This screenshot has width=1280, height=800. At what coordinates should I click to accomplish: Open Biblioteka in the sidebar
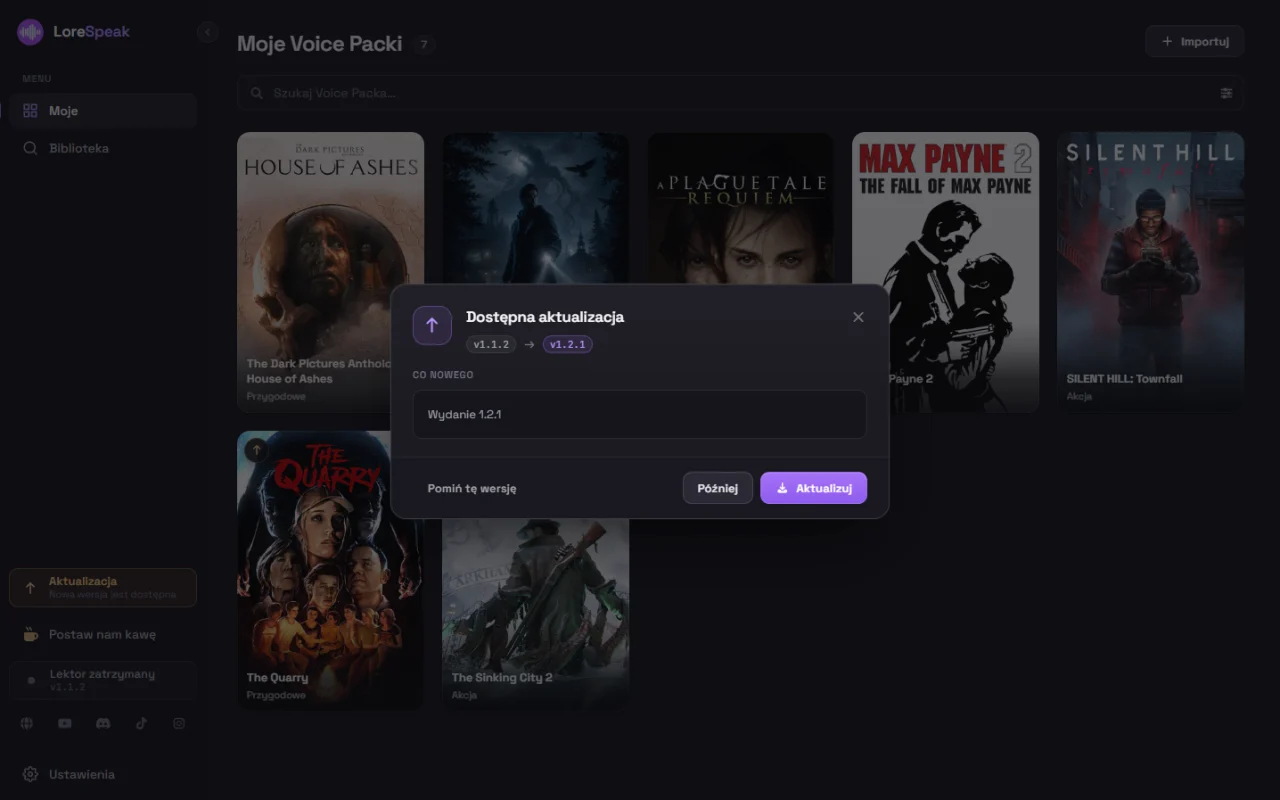pyautogui.click(x=103, y=148)
